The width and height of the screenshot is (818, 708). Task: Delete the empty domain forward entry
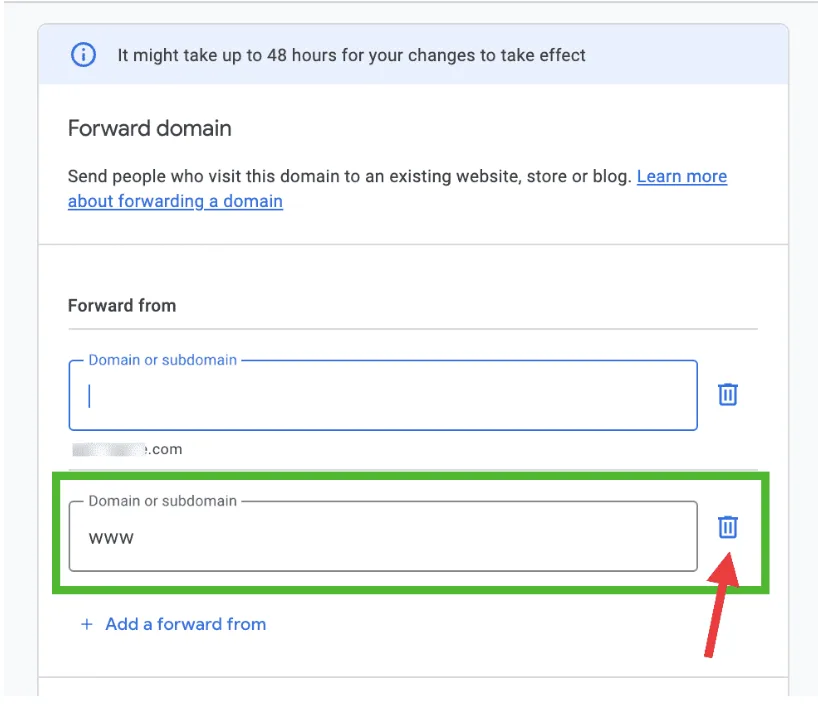[x=727, y=394]
